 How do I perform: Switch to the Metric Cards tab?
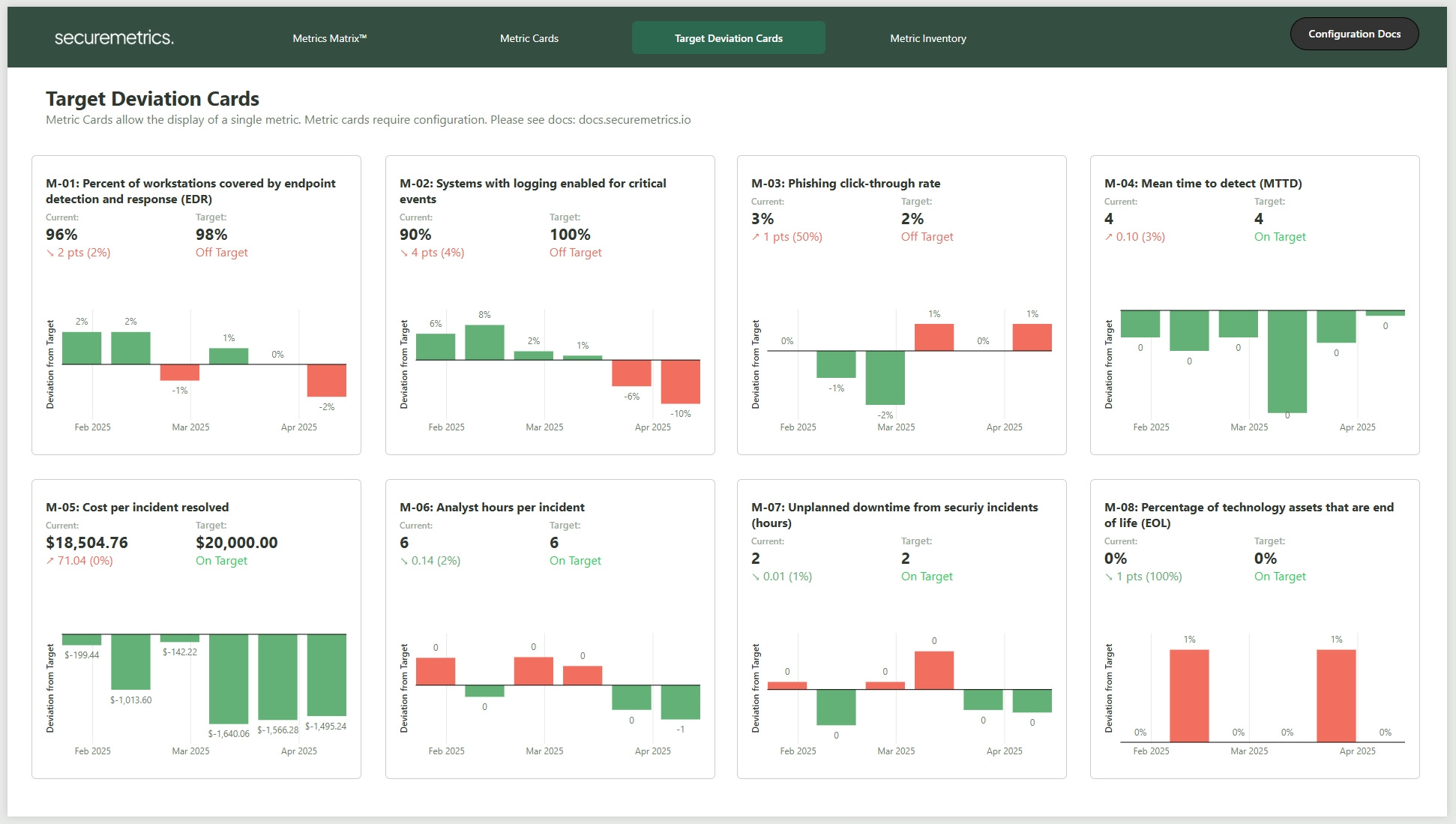529,38
